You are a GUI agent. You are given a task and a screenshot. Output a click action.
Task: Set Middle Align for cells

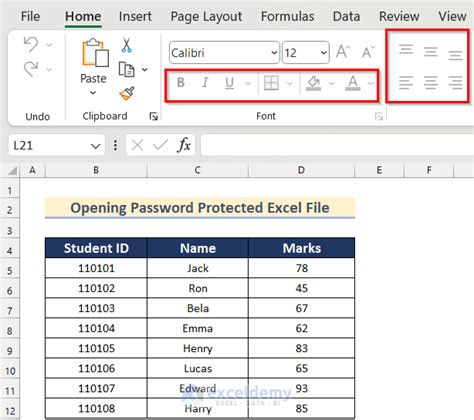431,52
